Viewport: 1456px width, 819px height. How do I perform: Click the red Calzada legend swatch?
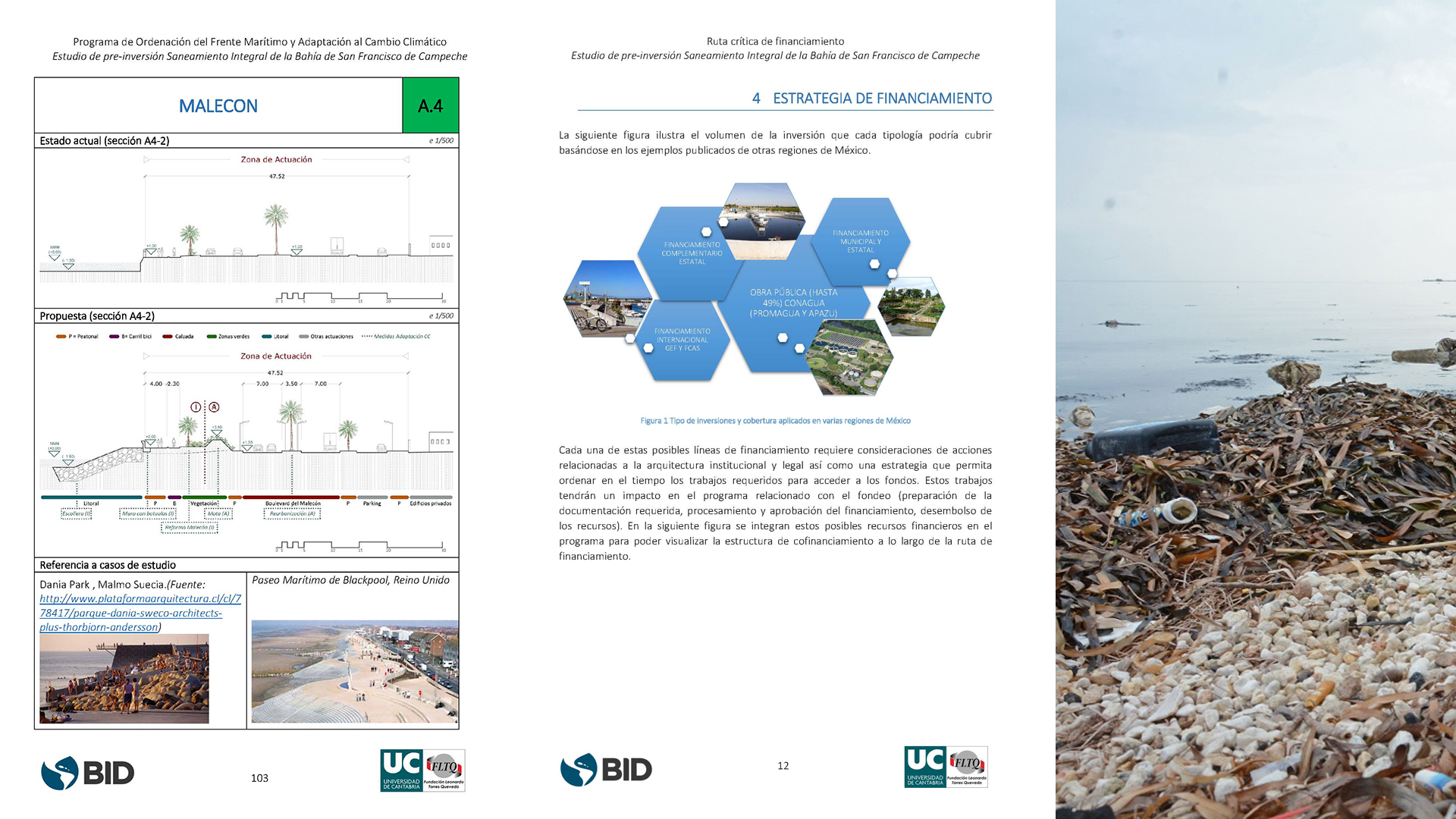coord(167,337)
